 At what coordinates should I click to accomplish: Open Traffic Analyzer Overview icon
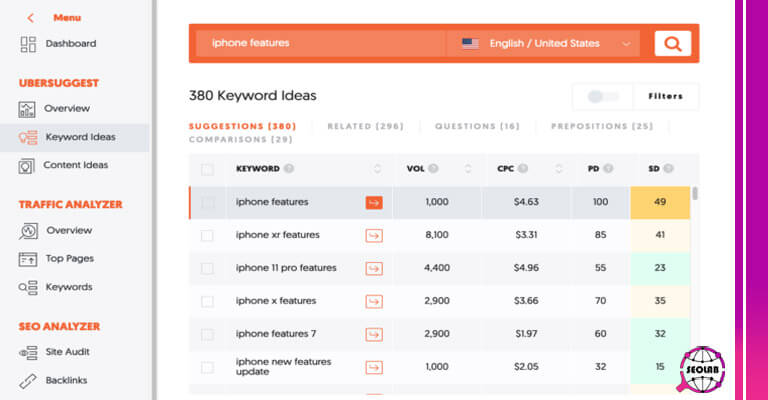tap(28, 231)
